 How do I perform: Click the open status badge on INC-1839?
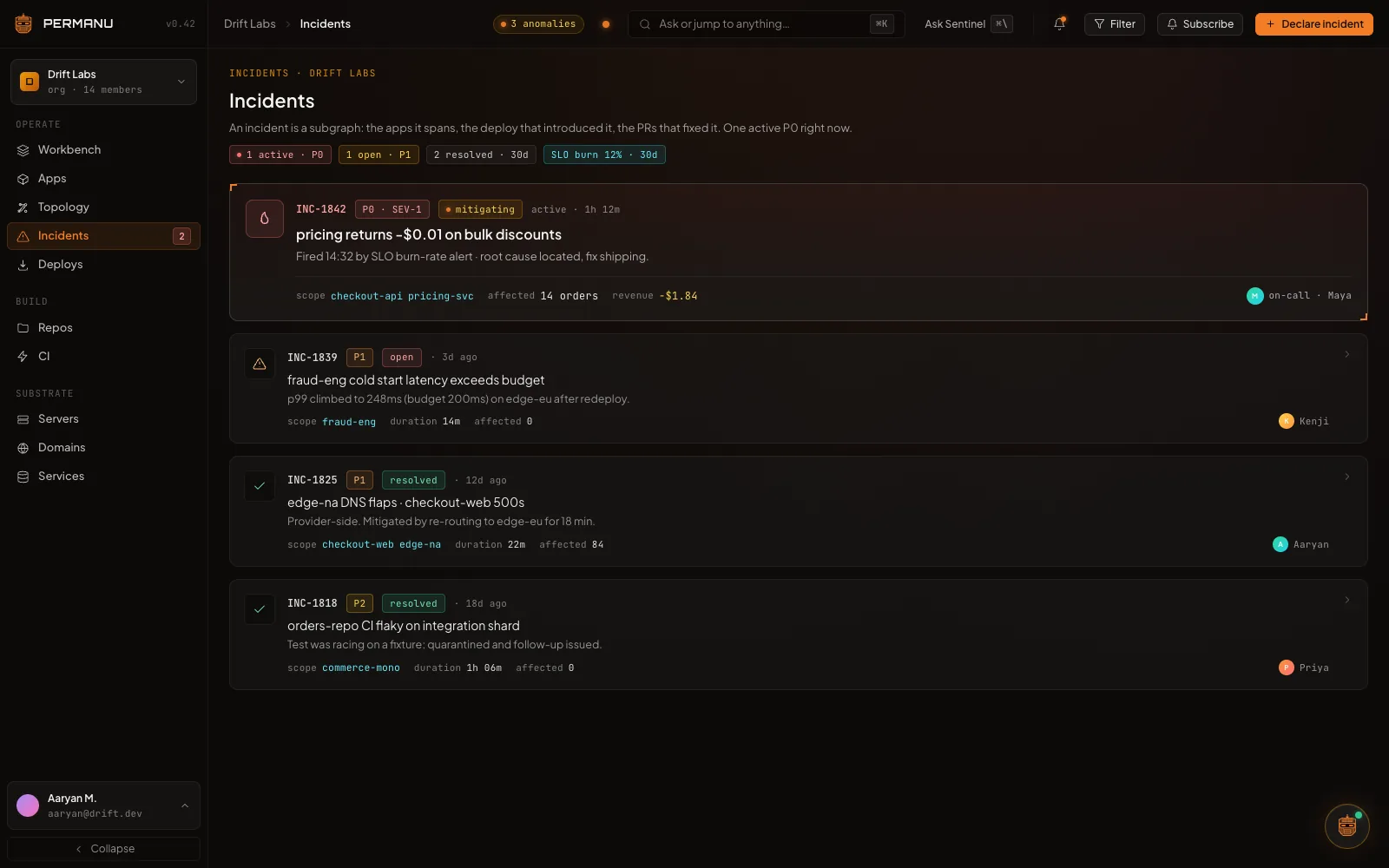[x=402, y=357]
